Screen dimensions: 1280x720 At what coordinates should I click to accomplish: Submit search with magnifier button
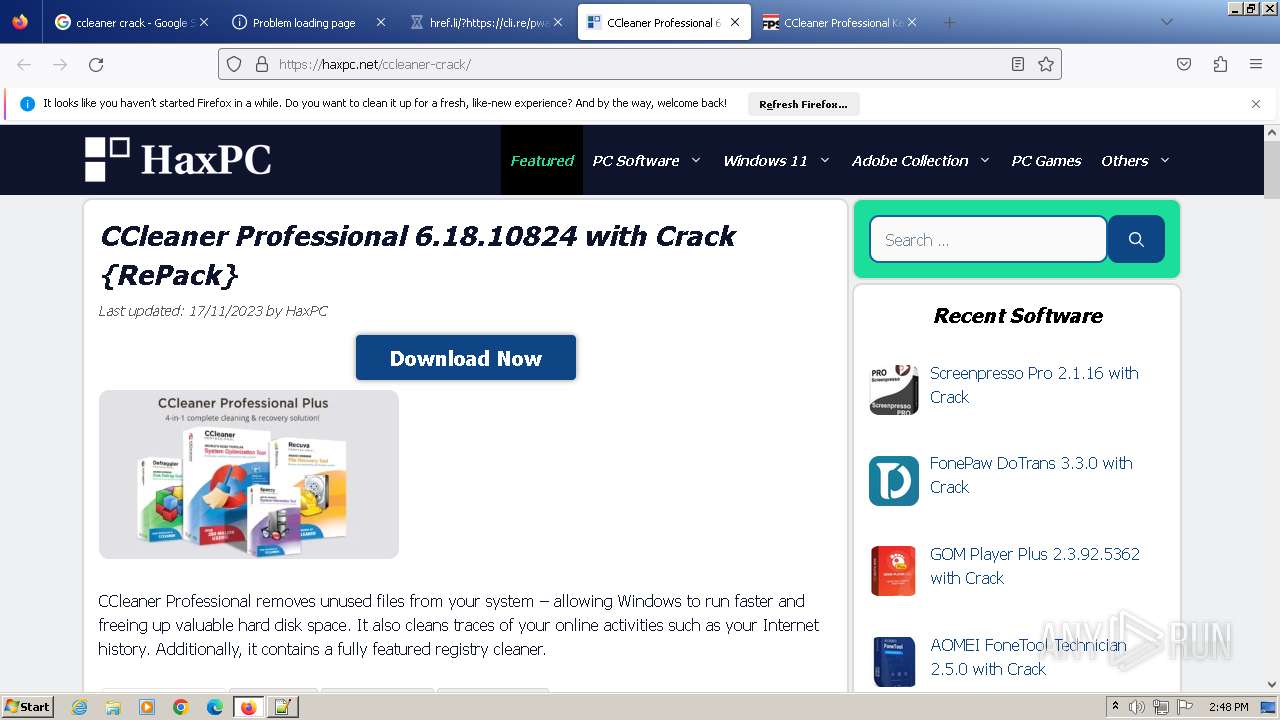1136,239
